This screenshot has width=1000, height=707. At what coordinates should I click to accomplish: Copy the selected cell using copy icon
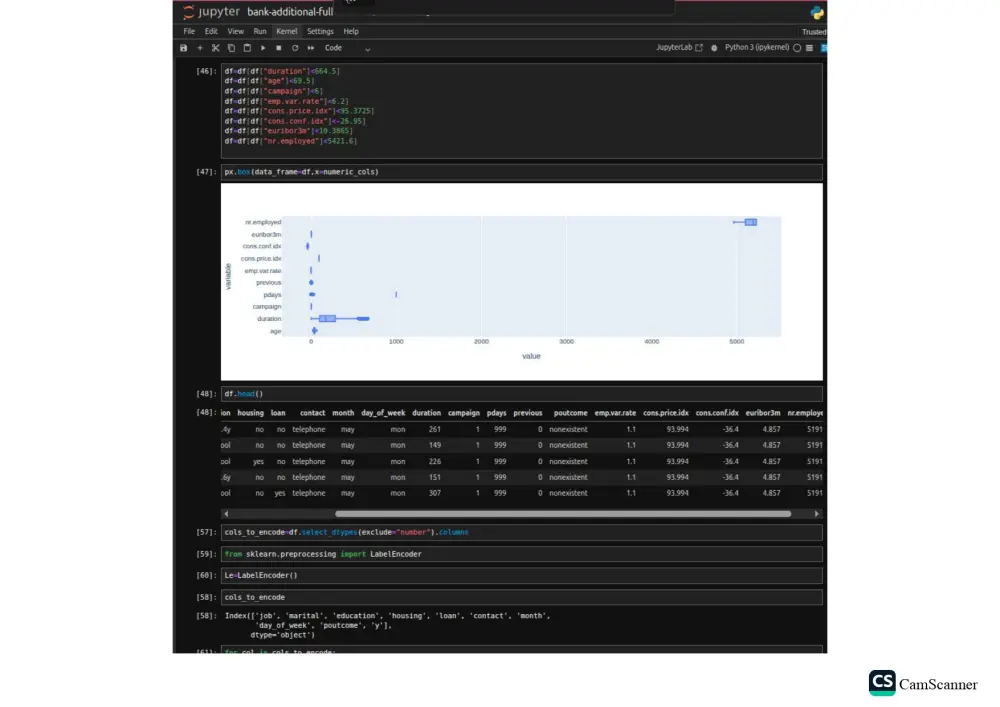click(229, 47)
